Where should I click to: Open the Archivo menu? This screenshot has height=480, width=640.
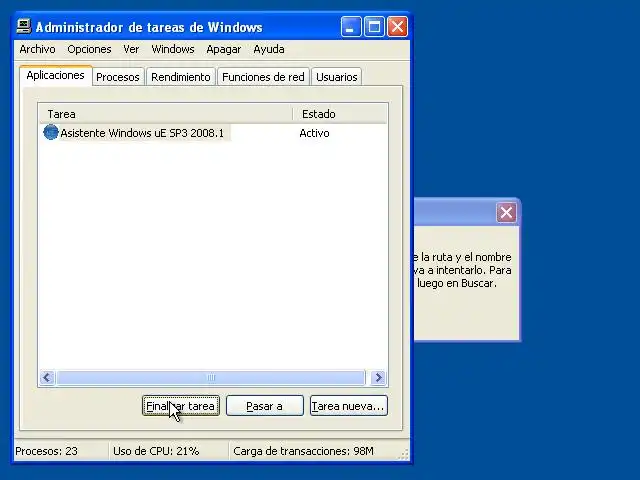tap(38, 49)
